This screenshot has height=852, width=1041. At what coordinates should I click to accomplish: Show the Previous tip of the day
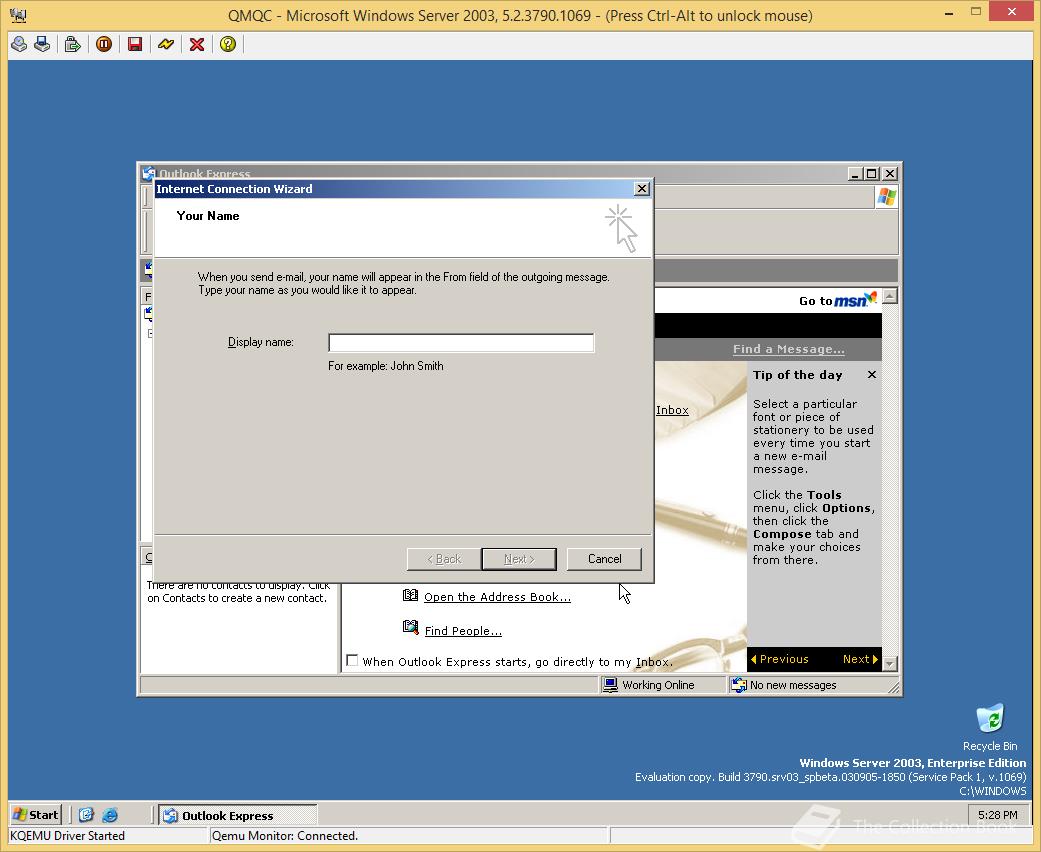tap(779, 659)
